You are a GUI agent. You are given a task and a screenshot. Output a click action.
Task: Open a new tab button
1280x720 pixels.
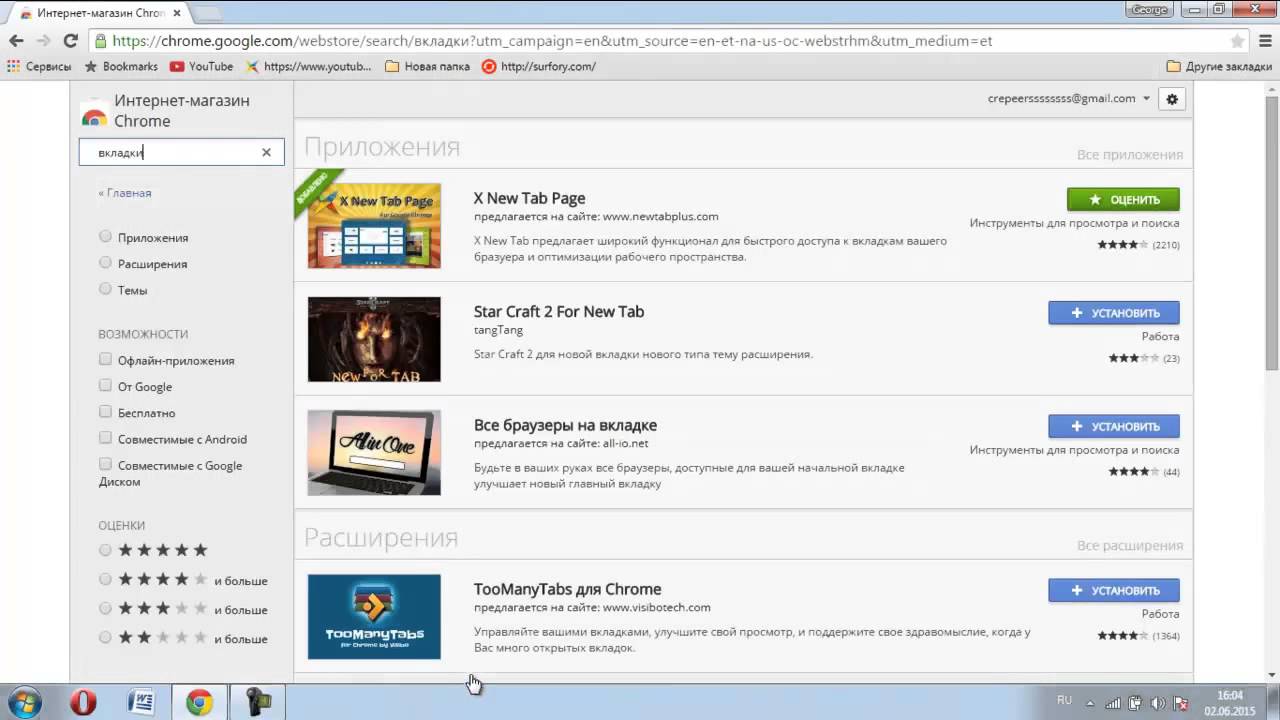tap(206, 13)
